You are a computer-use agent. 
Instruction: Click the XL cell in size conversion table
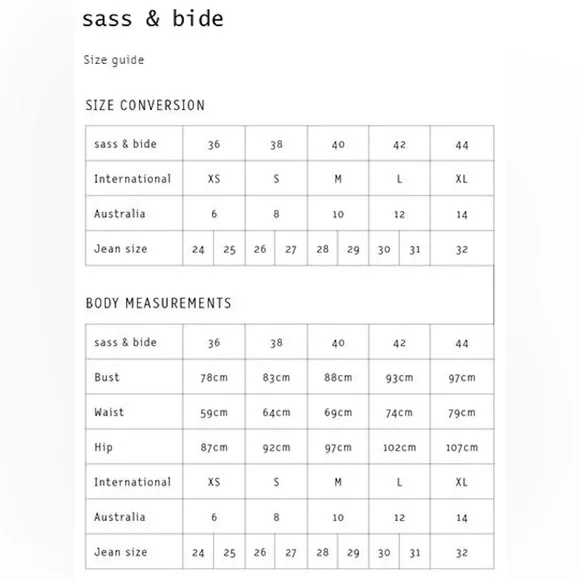[x=462, y=179]
